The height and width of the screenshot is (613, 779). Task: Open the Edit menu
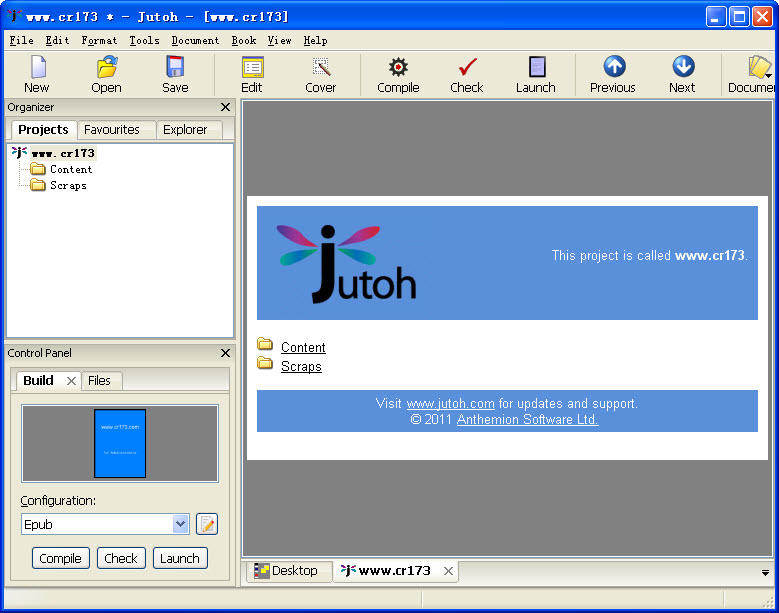[57, 40]
